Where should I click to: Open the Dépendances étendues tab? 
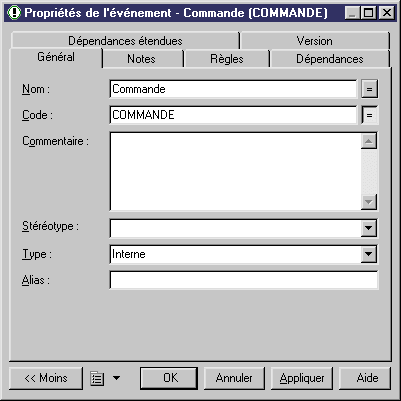click(x=125, y=41)
